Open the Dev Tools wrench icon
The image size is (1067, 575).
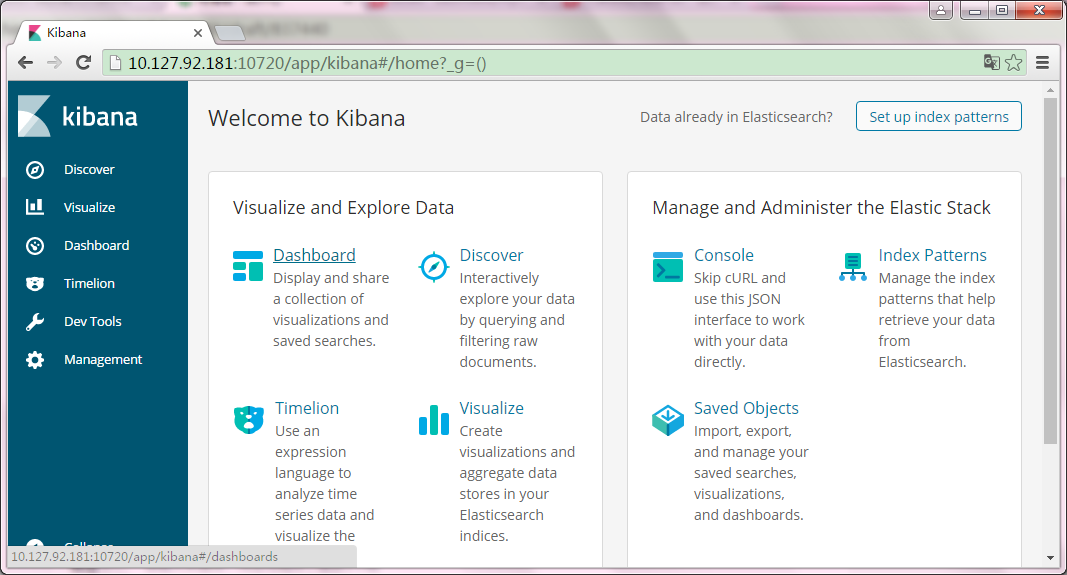pyautogui.click(x=35, y=322)
